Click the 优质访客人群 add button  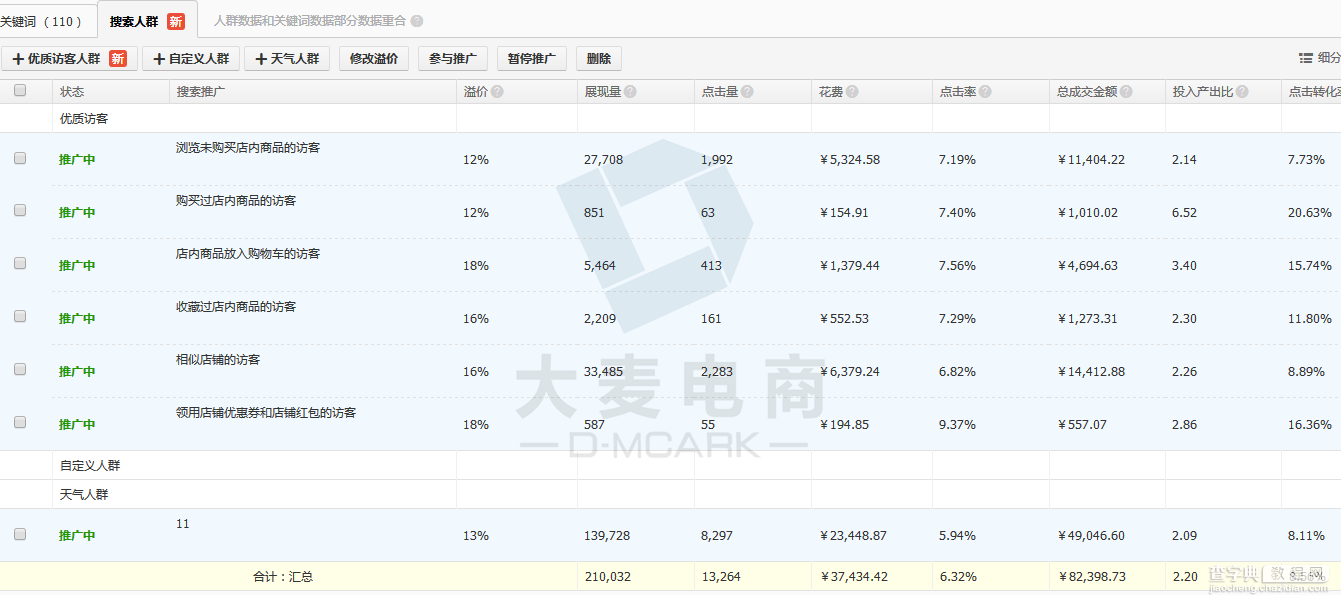[x=69, y=59]
